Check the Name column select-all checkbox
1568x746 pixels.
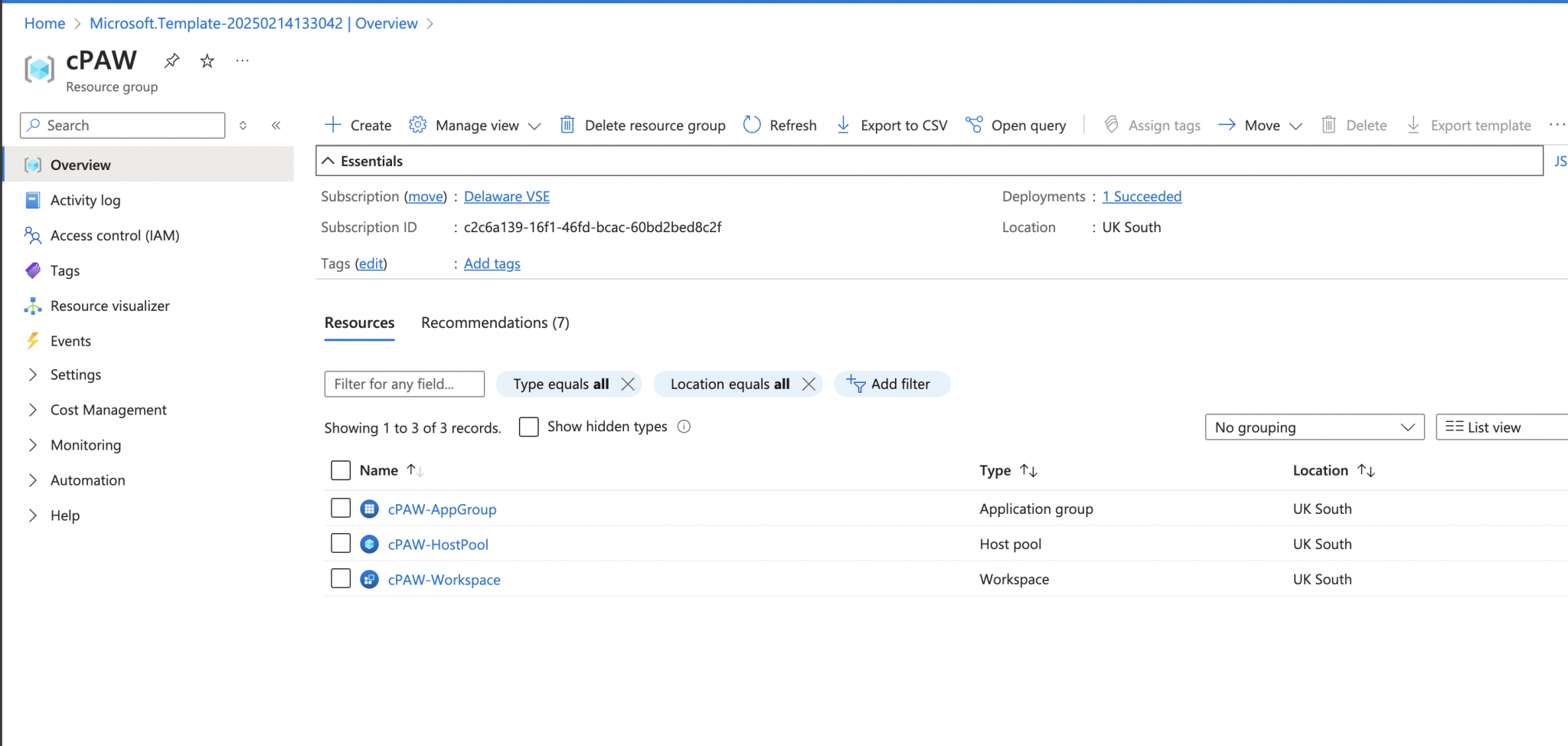(341, 470)
